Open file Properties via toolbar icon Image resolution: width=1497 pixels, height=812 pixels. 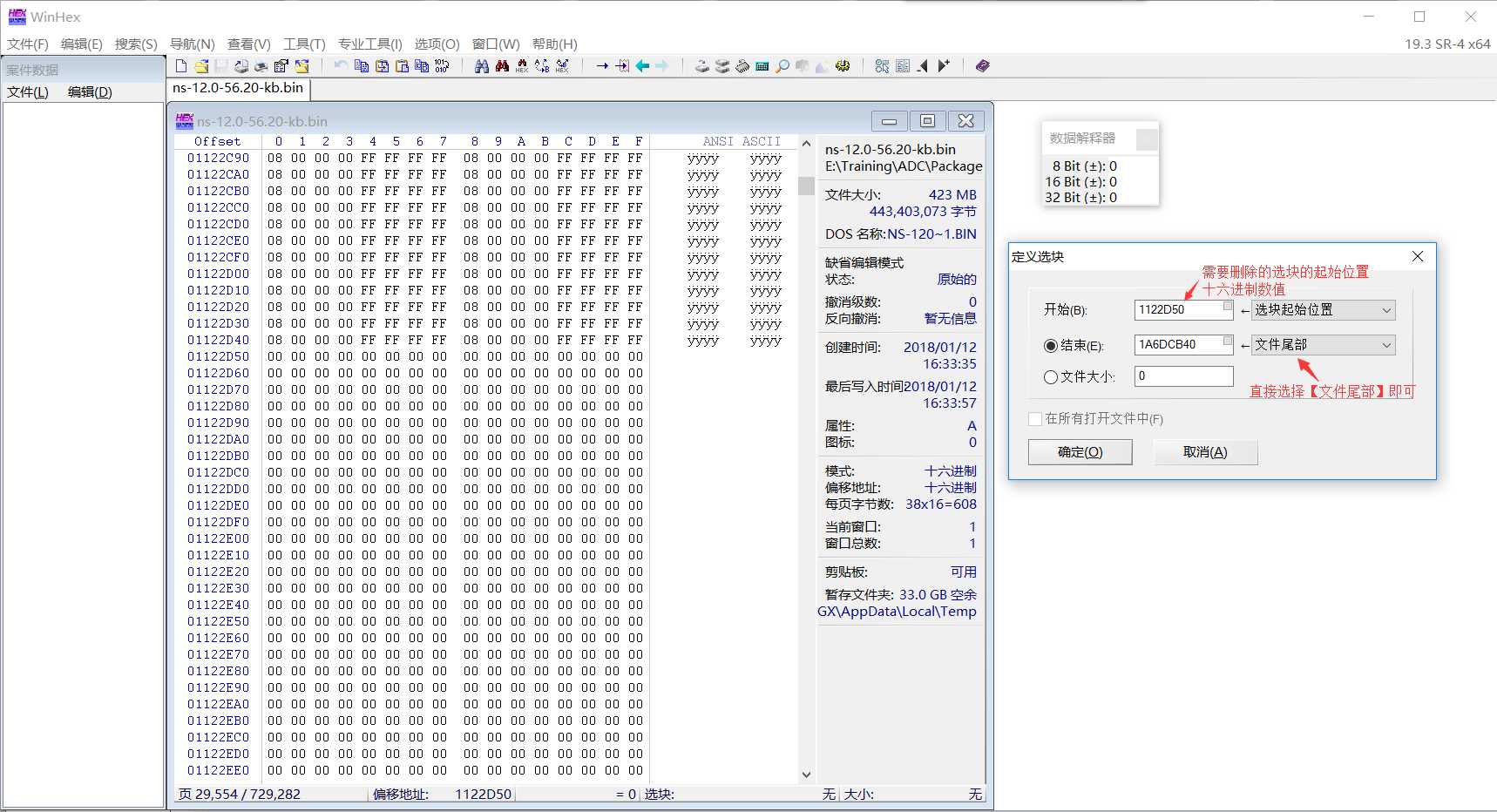click(x=281, y=66)
